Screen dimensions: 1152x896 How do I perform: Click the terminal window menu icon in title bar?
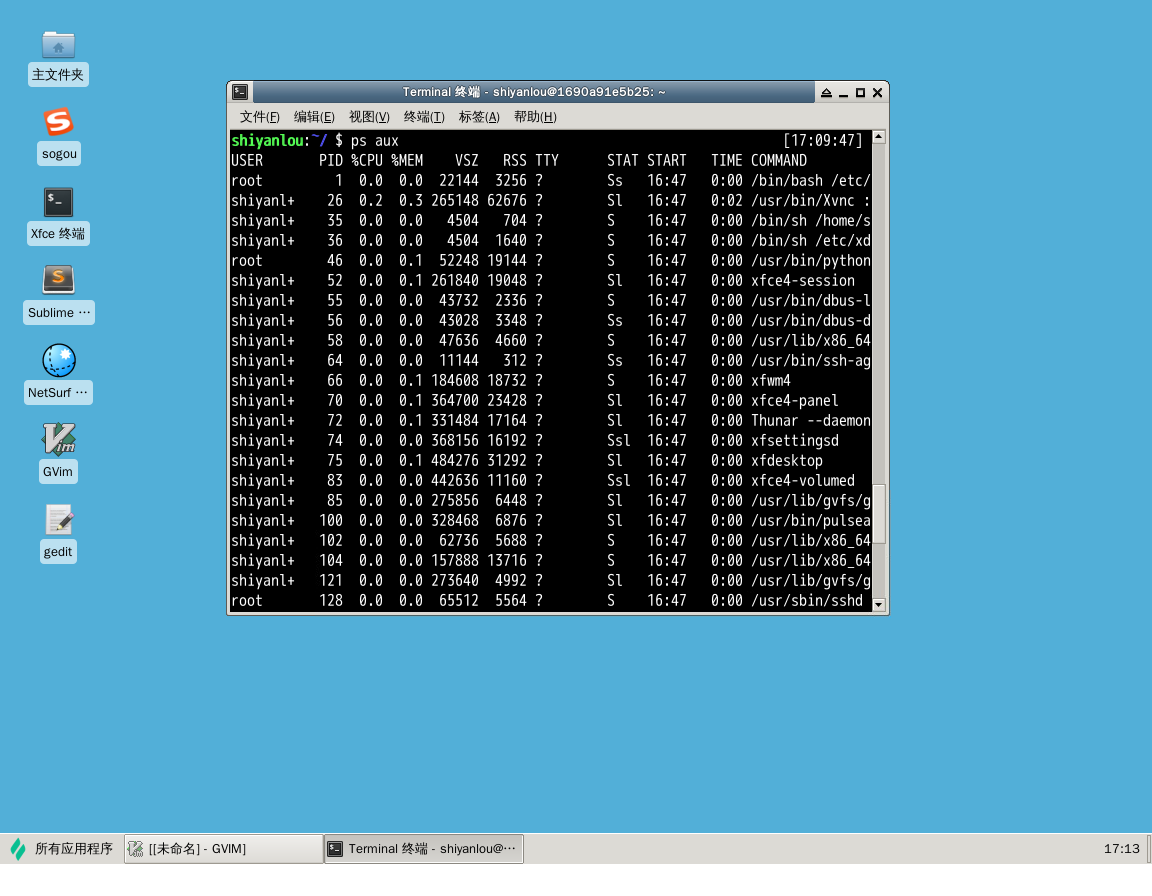pyautogui.click(x=240, y=92)
